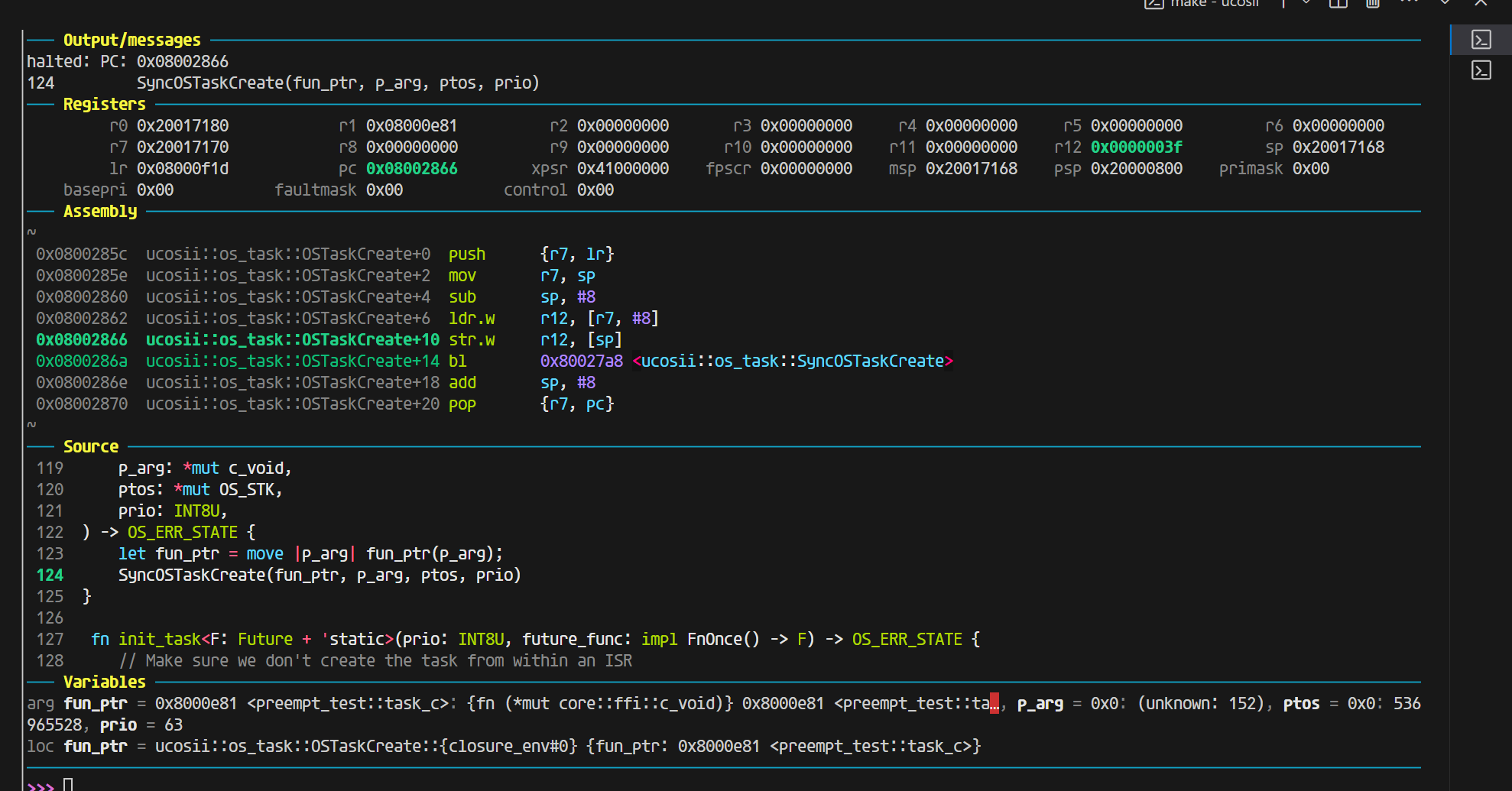
Task: Click highlighted r12 value 0x0000003f
Action: [x=1137, y=147]
